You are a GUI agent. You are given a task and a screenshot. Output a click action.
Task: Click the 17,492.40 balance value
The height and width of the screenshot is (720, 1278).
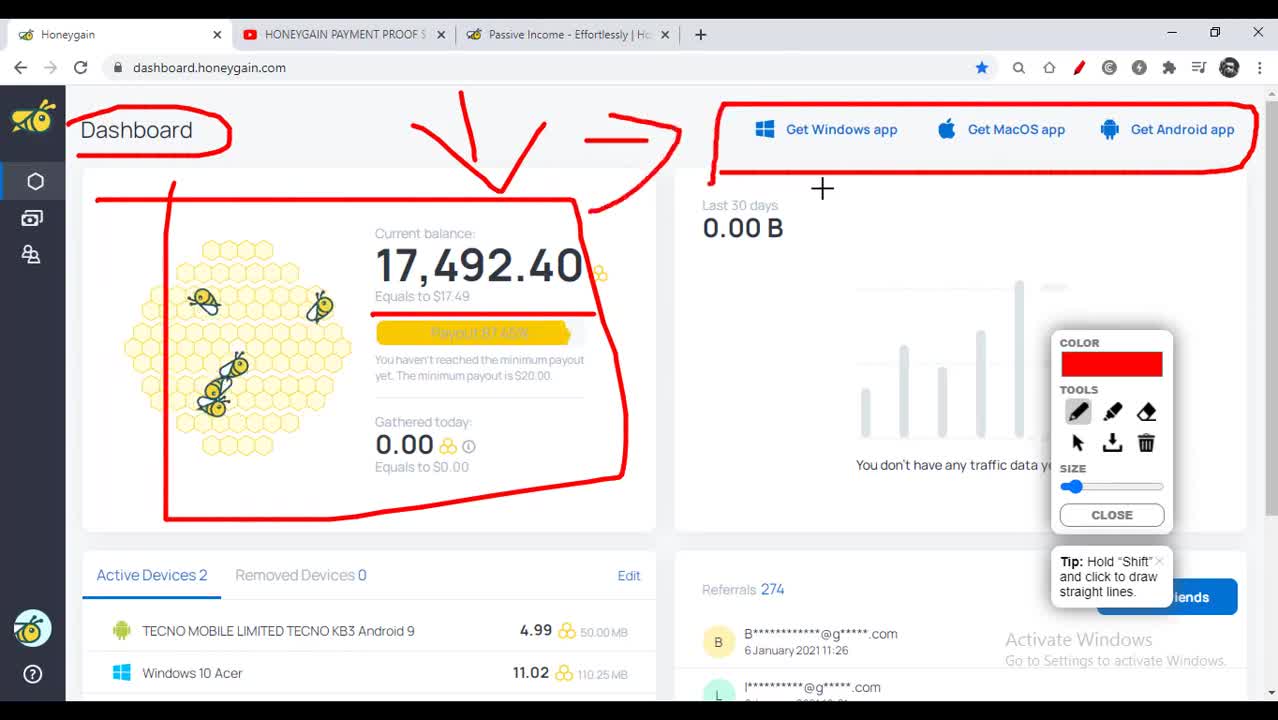tap(479, 265)
